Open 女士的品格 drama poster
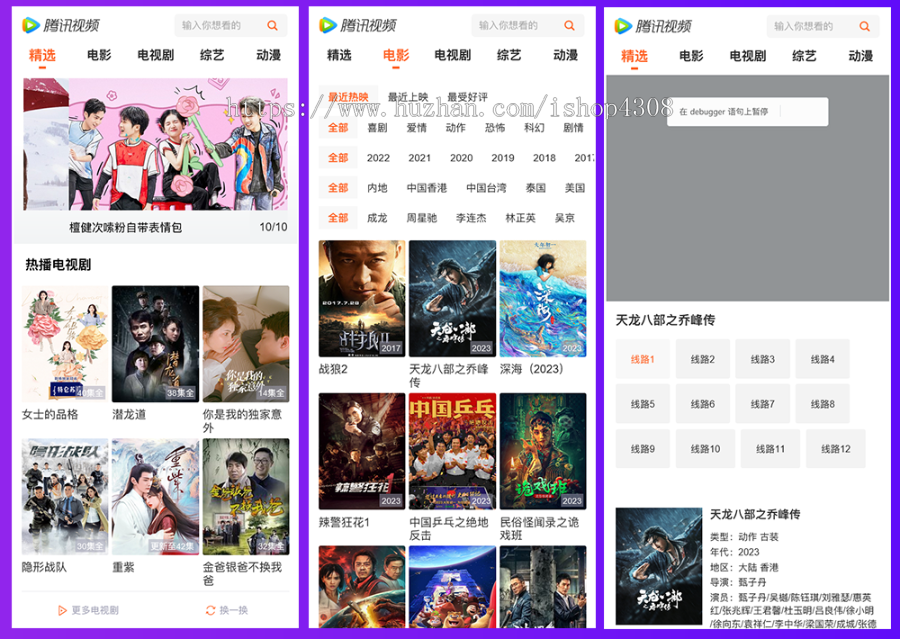 point(65,344)
